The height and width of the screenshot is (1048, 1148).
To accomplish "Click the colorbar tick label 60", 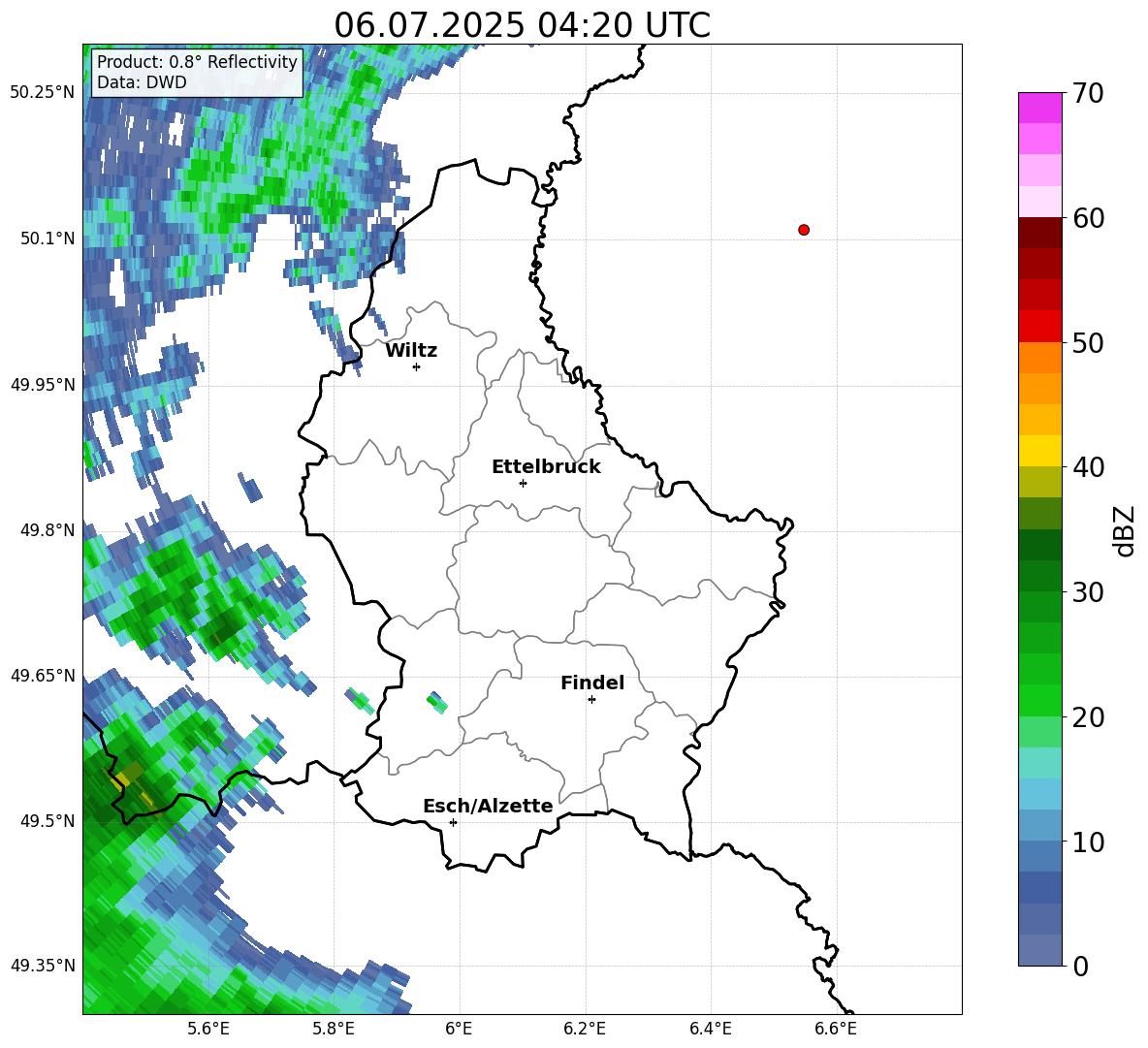I will tap(1088, 218).
